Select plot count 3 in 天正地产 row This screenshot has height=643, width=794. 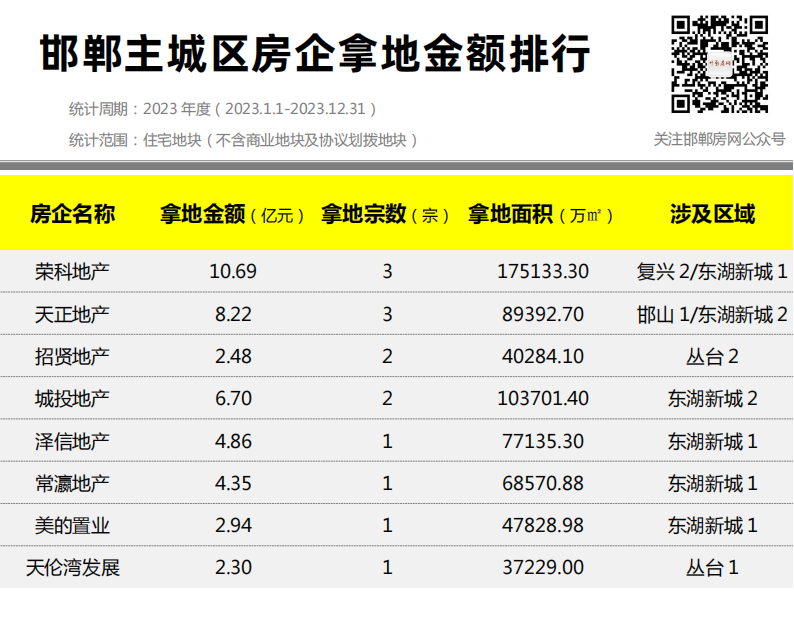pyautogui.click(x=387, y=314)
